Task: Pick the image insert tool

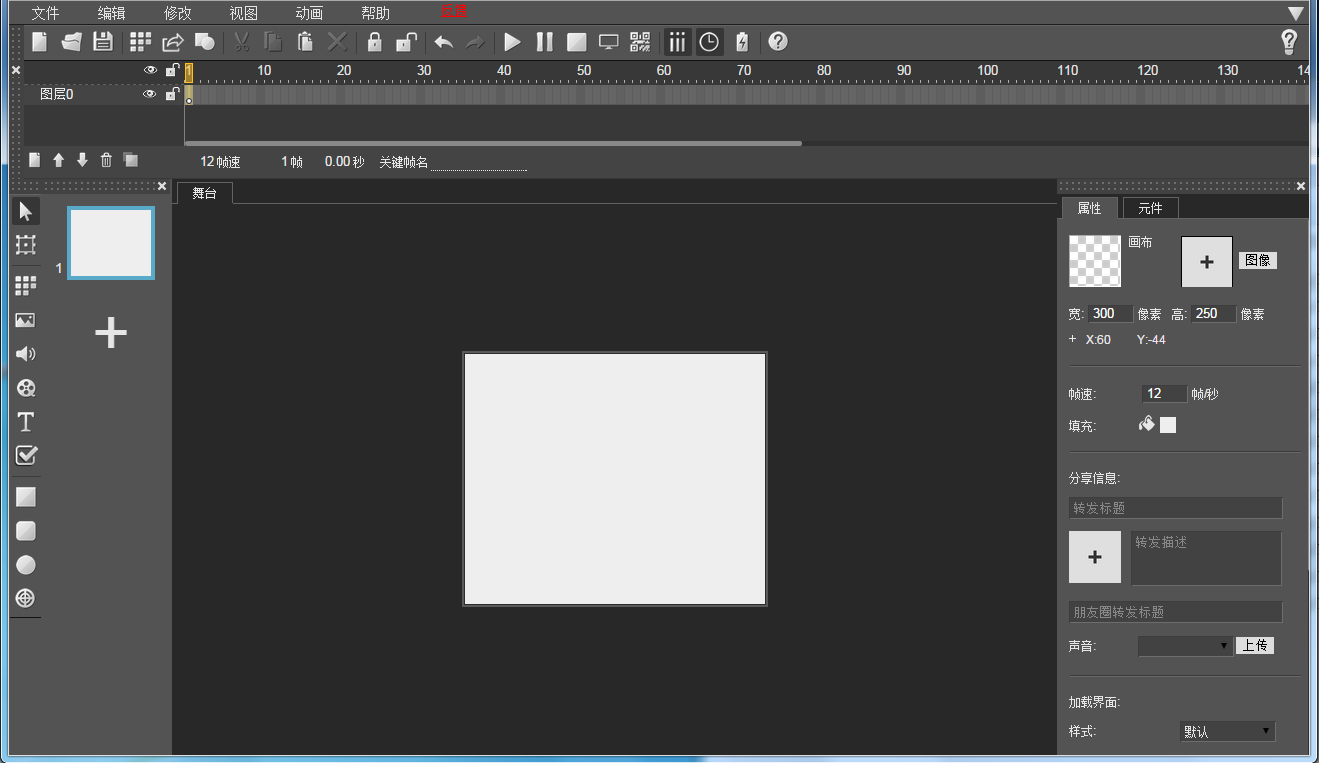Action: tap(26, 320)
